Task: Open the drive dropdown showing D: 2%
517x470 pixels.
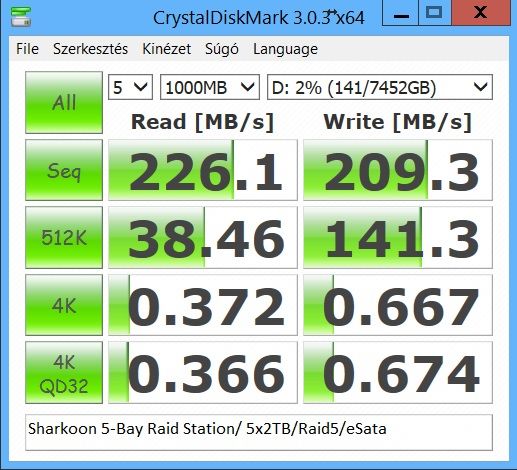Action: pyautogui.click(x=380, y=87)
